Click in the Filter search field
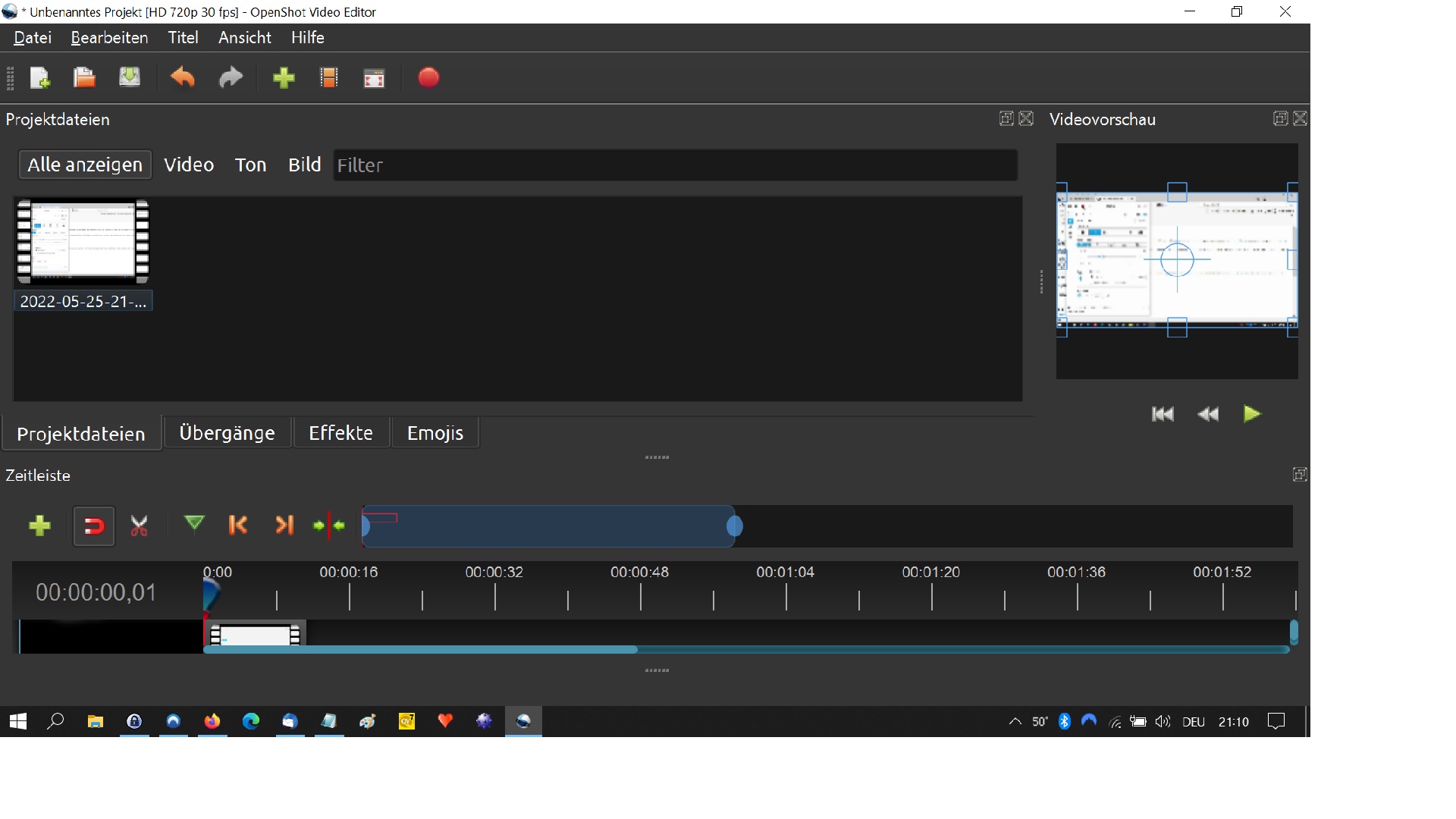The image size is (1456, 819). (x=675, y=165)
